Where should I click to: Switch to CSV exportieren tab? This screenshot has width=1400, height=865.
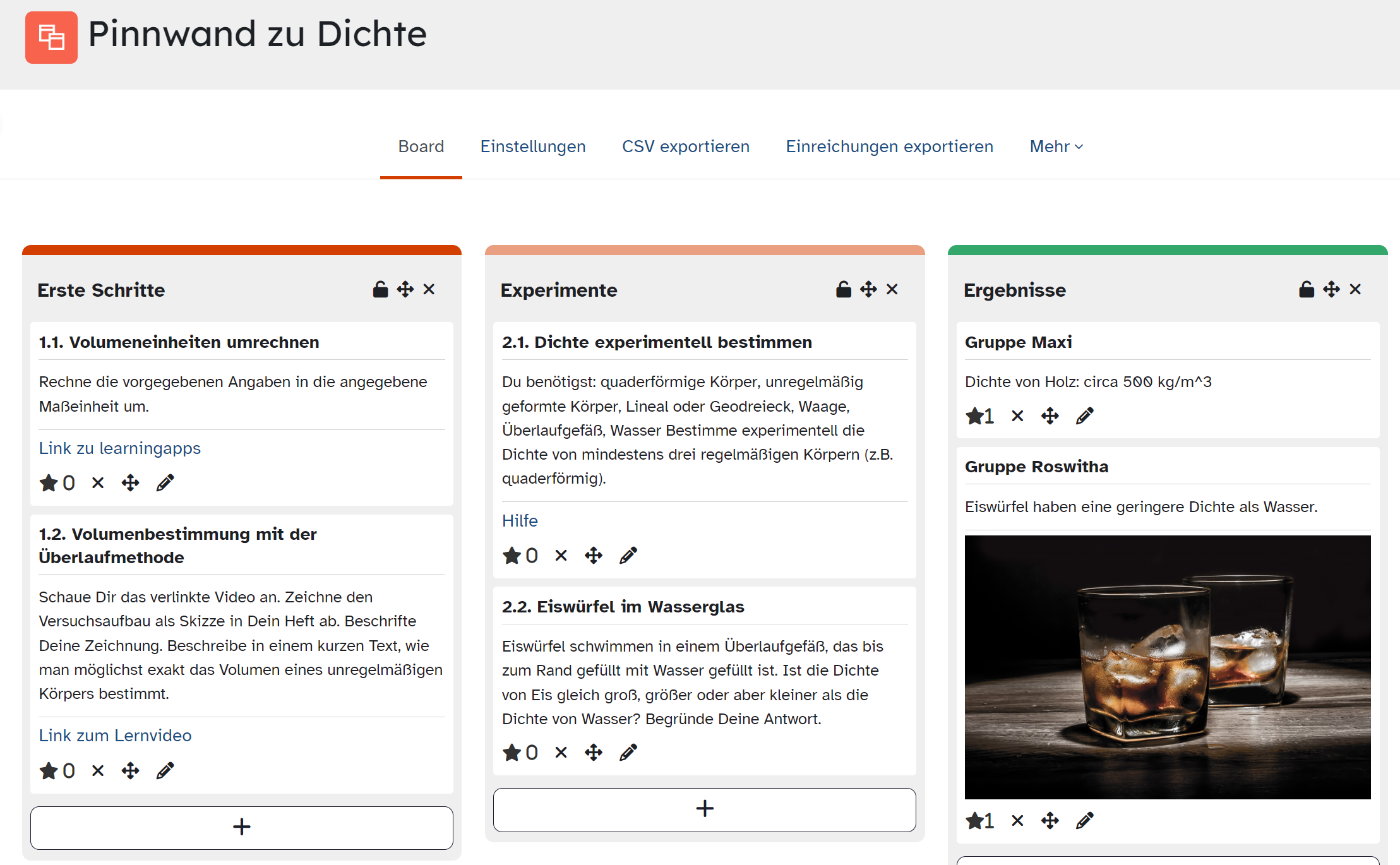tap(685, 146)
